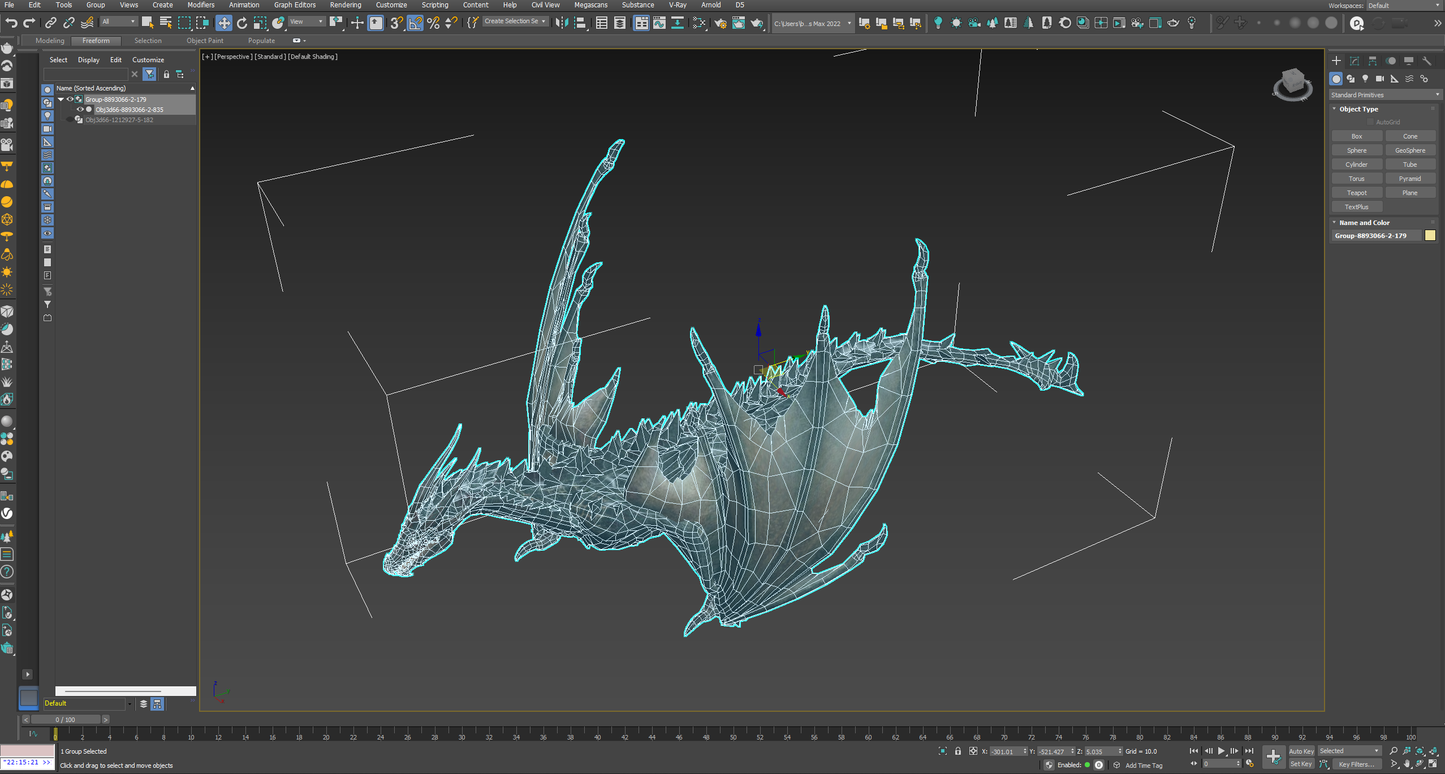Go to the start frame button
This screenshot has height=774, width=1445.
tap(1193, 751)
